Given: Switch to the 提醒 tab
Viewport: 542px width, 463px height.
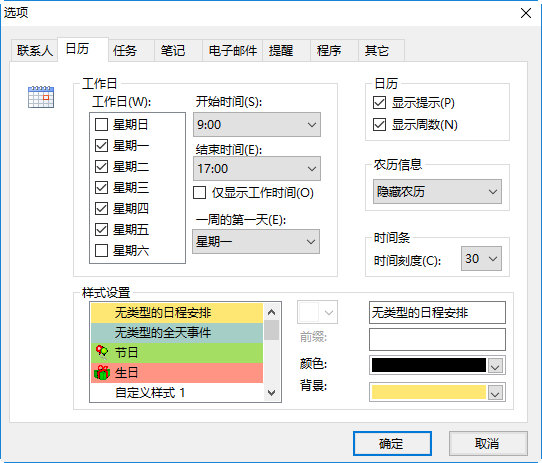Looking at the screenshot, I should tap(287, 50).
